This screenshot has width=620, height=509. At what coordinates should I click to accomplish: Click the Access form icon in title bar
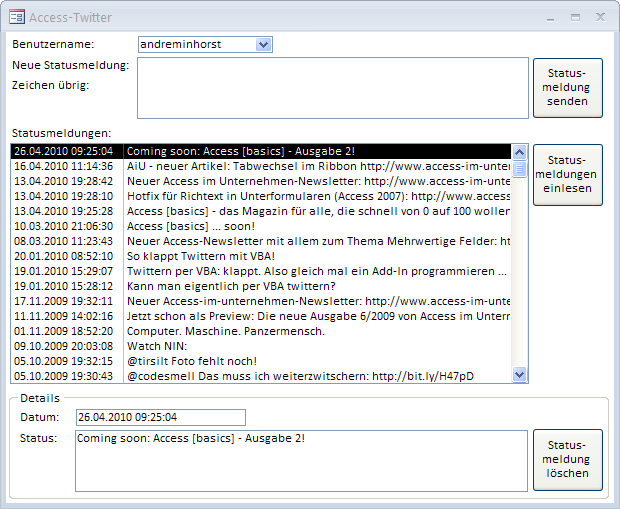coord(17,17)
